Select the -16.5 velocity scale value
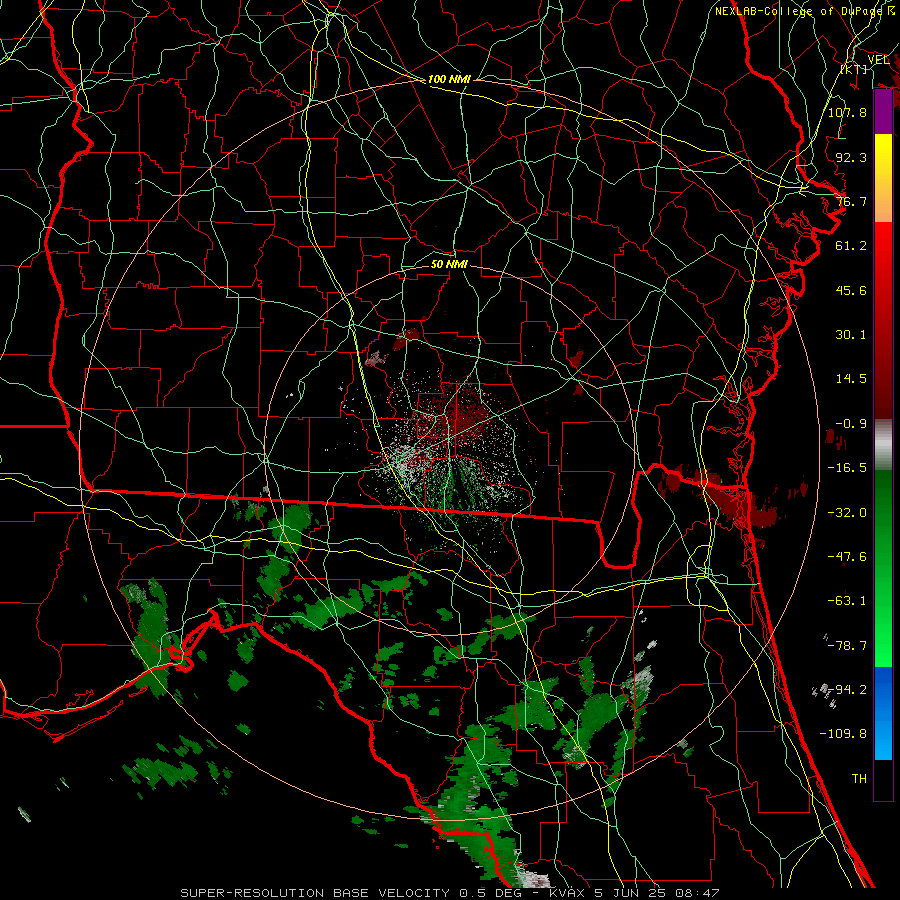Screen dimensions: 900x900 (847, 468)
